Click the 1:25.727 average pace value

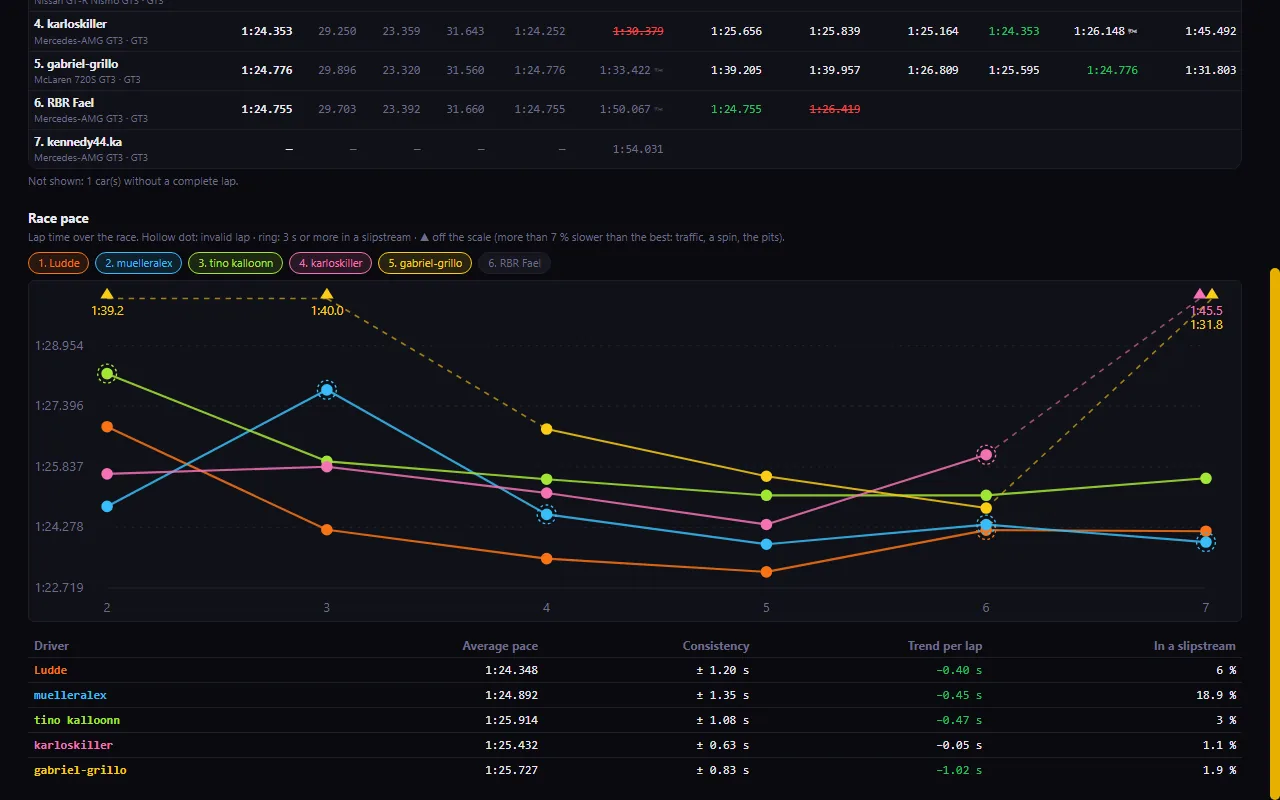(511, 770)
